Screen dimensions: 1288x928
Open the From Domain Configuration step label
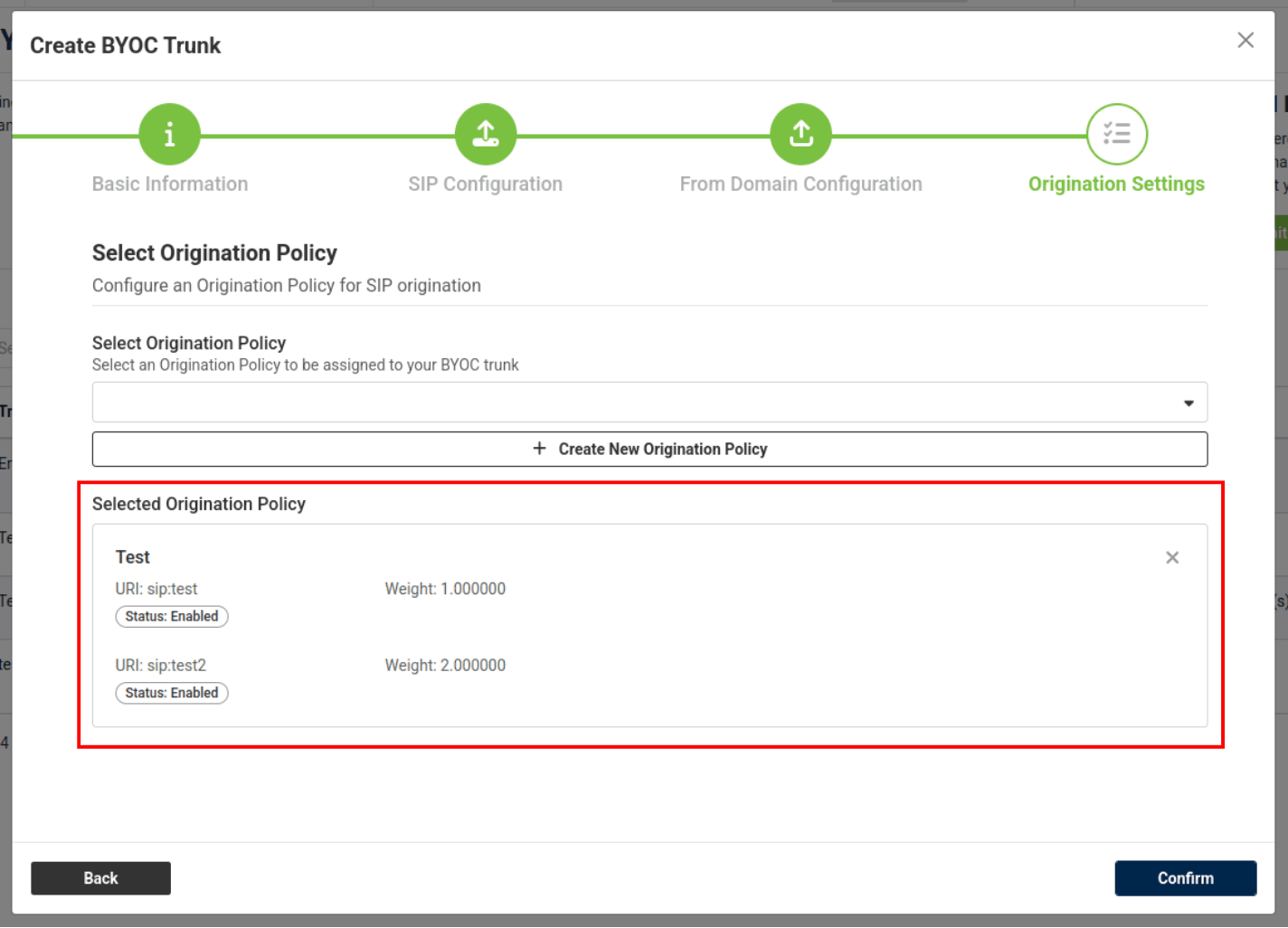click(800, 185)
